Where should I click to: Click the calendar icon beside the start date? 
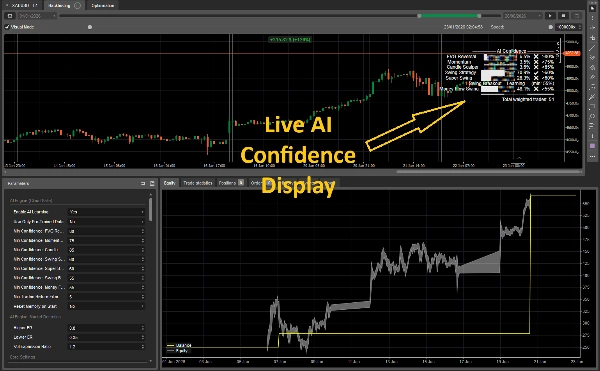coord(10,16)
